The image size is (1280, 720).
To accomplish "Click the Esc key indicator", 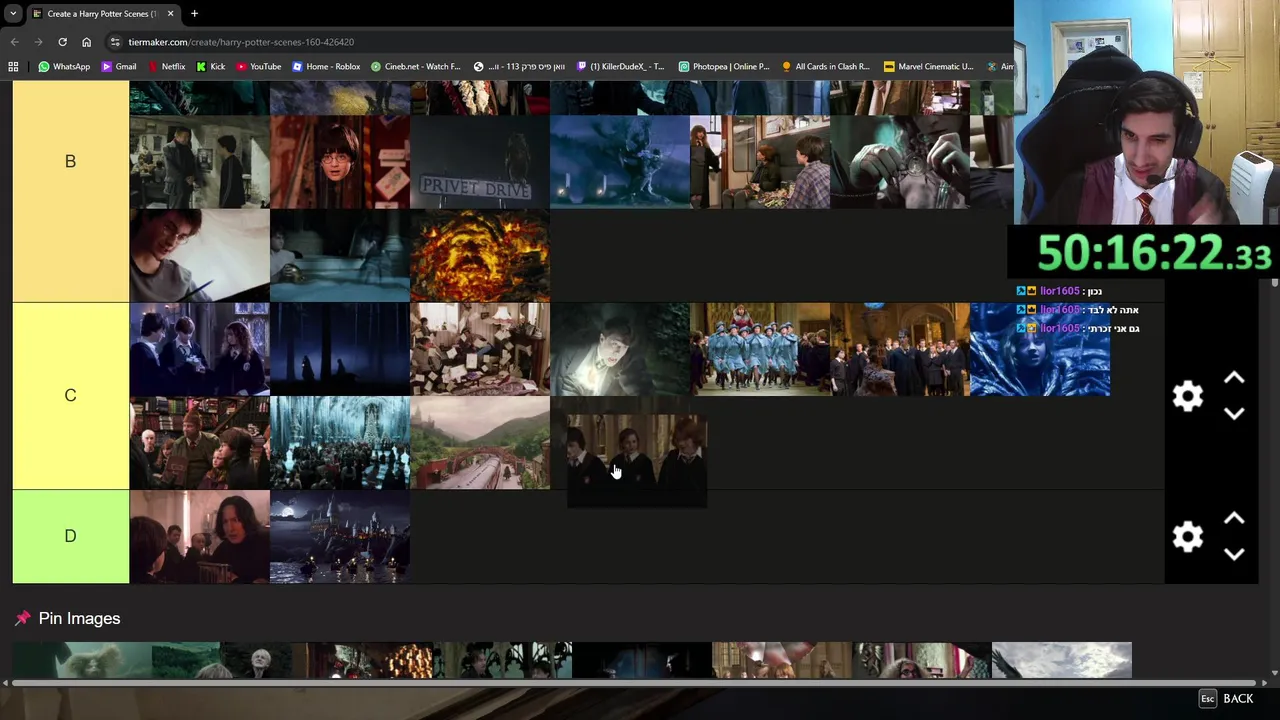I will point(1207,699).
